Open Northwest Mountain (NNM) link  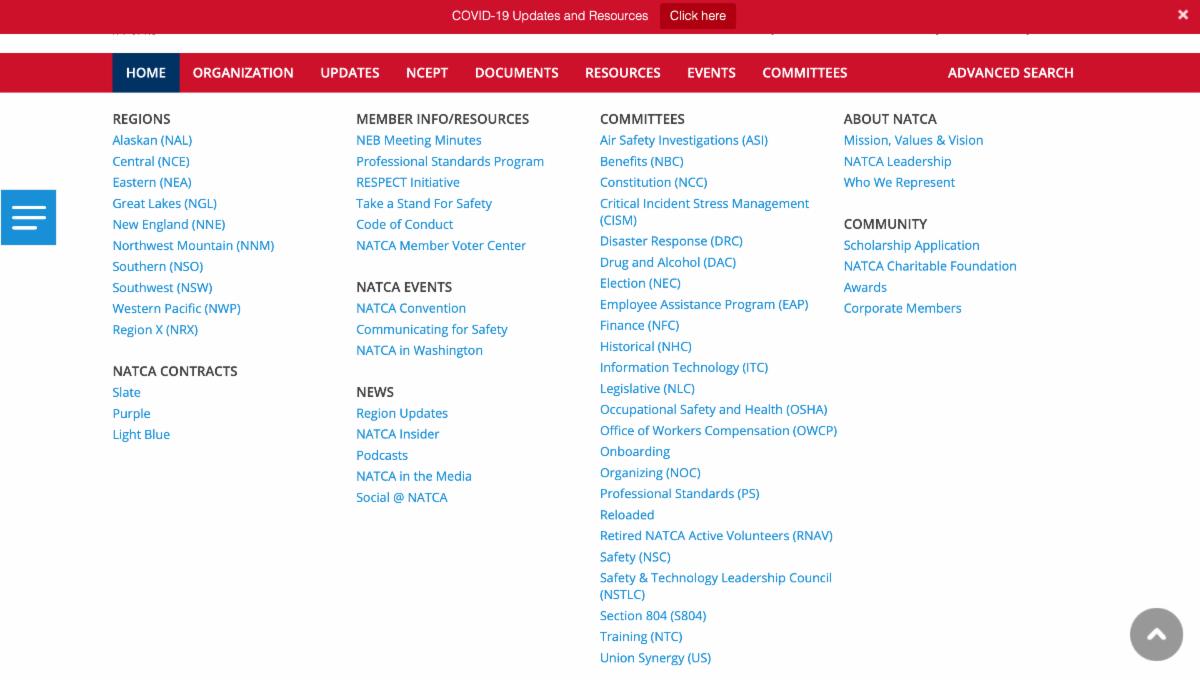(193, 245)
